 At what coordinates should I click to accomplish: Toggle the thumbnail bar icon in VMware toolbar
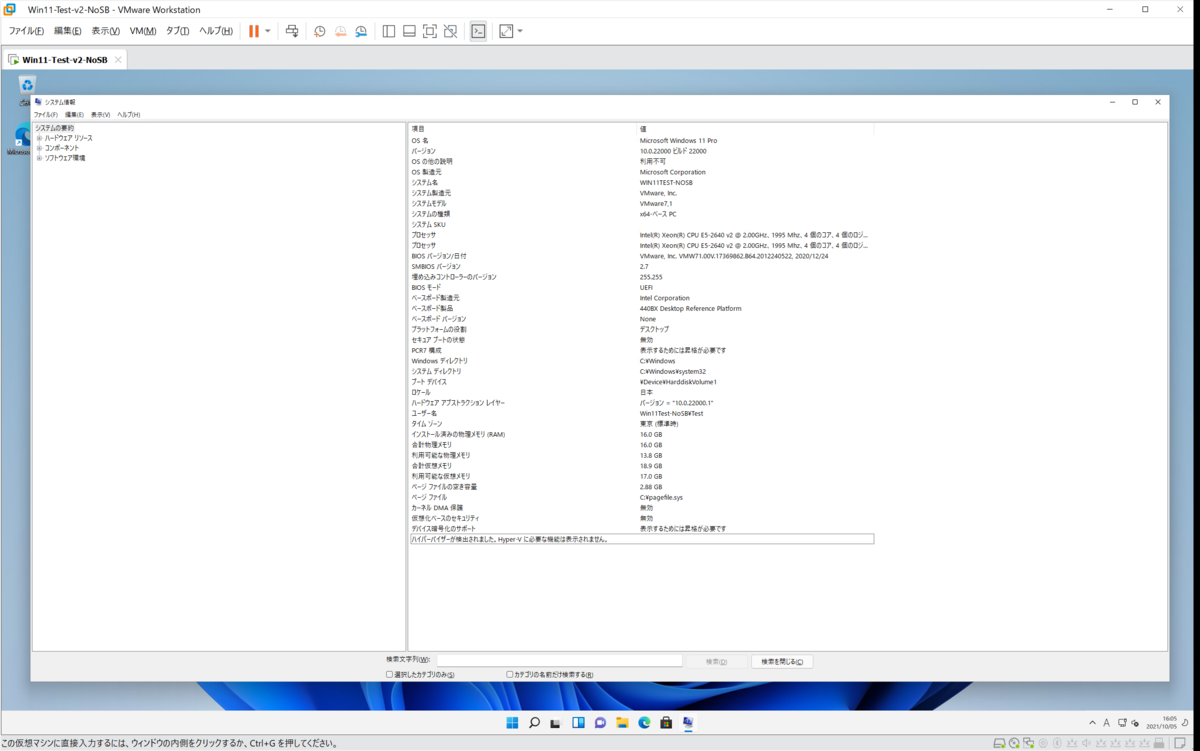(x=409, y=31)
